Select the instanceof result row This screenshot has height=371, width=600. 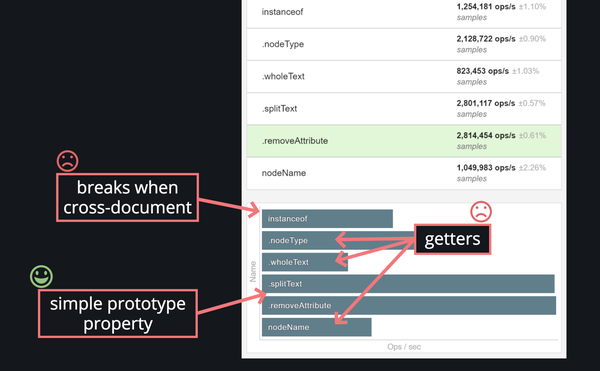pos(404,13)
